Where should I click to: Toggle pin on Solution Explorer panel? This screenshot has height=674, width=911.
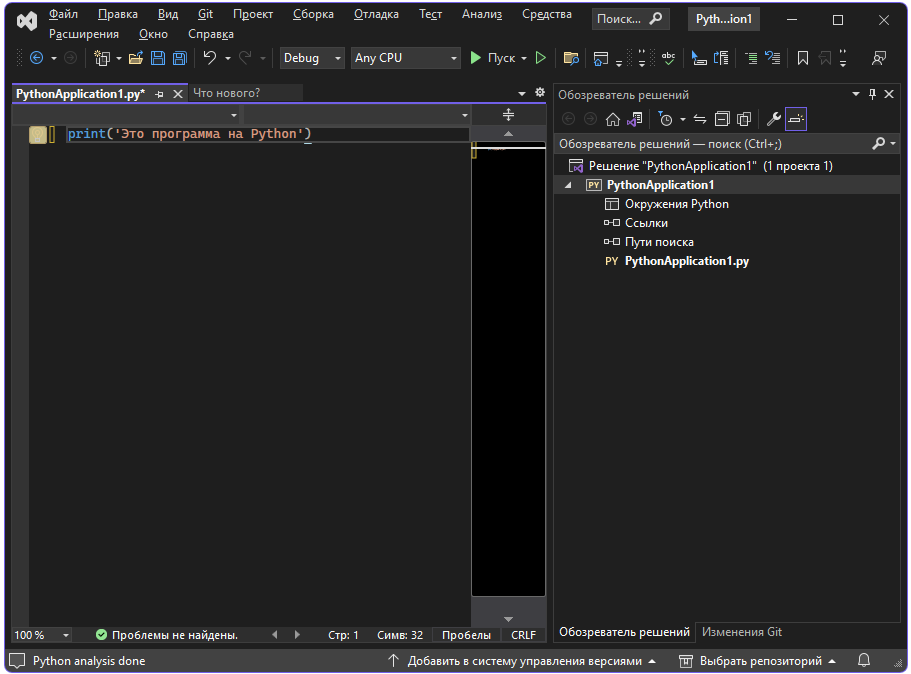click(872, 94)
